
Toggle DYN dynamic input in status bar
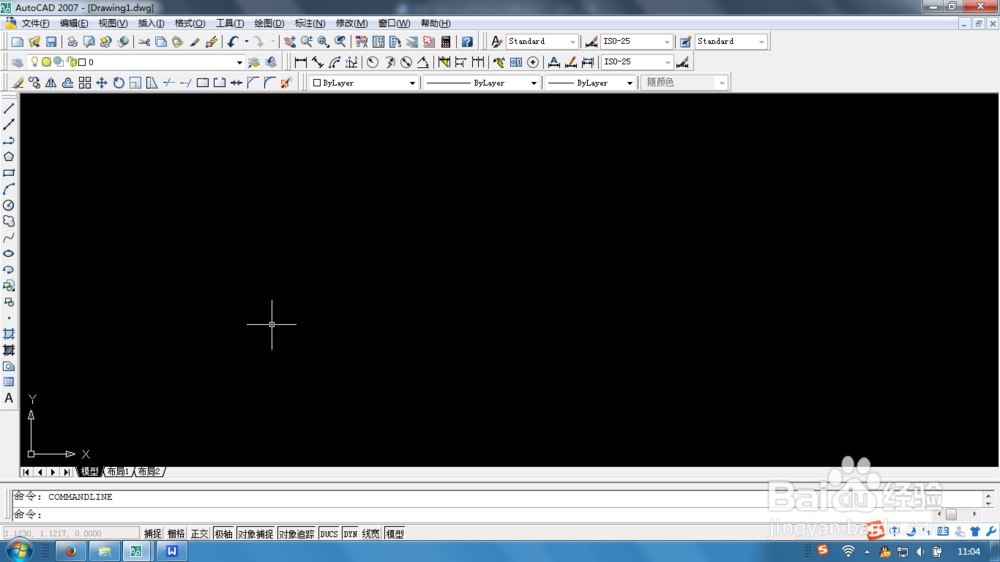coord(350,534)
